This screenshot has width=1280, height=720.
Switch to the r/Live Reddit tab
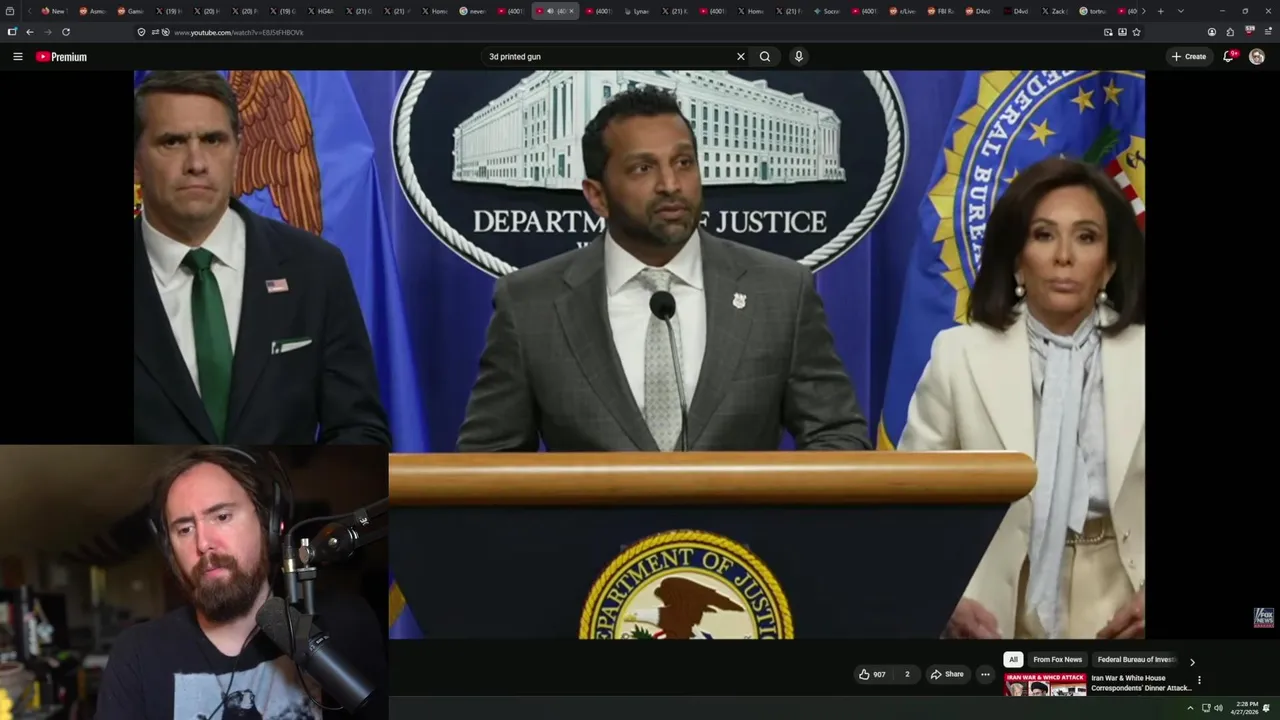tap(903, 11)
